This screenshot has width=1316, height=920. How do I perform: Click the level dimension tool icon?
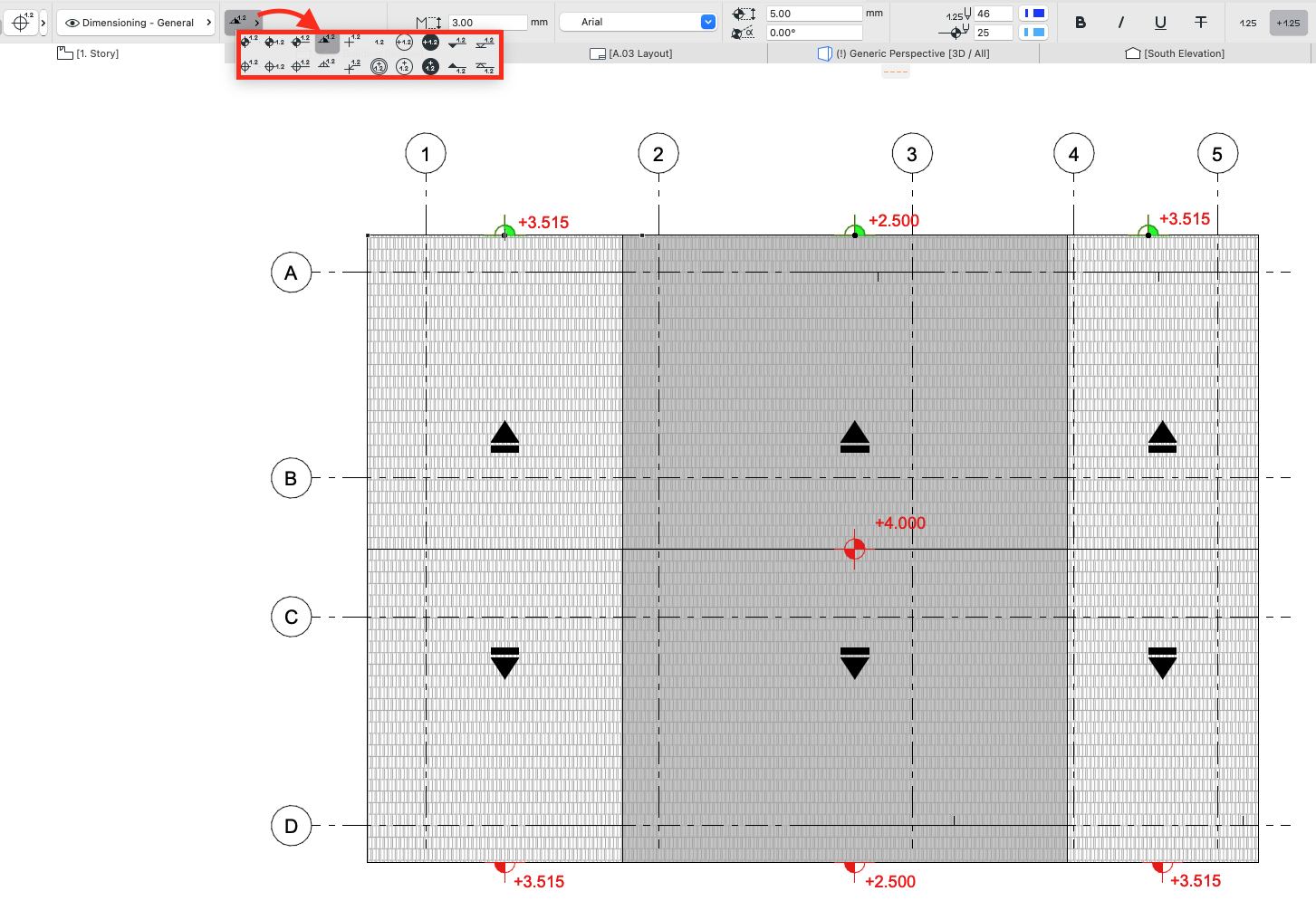22,22
